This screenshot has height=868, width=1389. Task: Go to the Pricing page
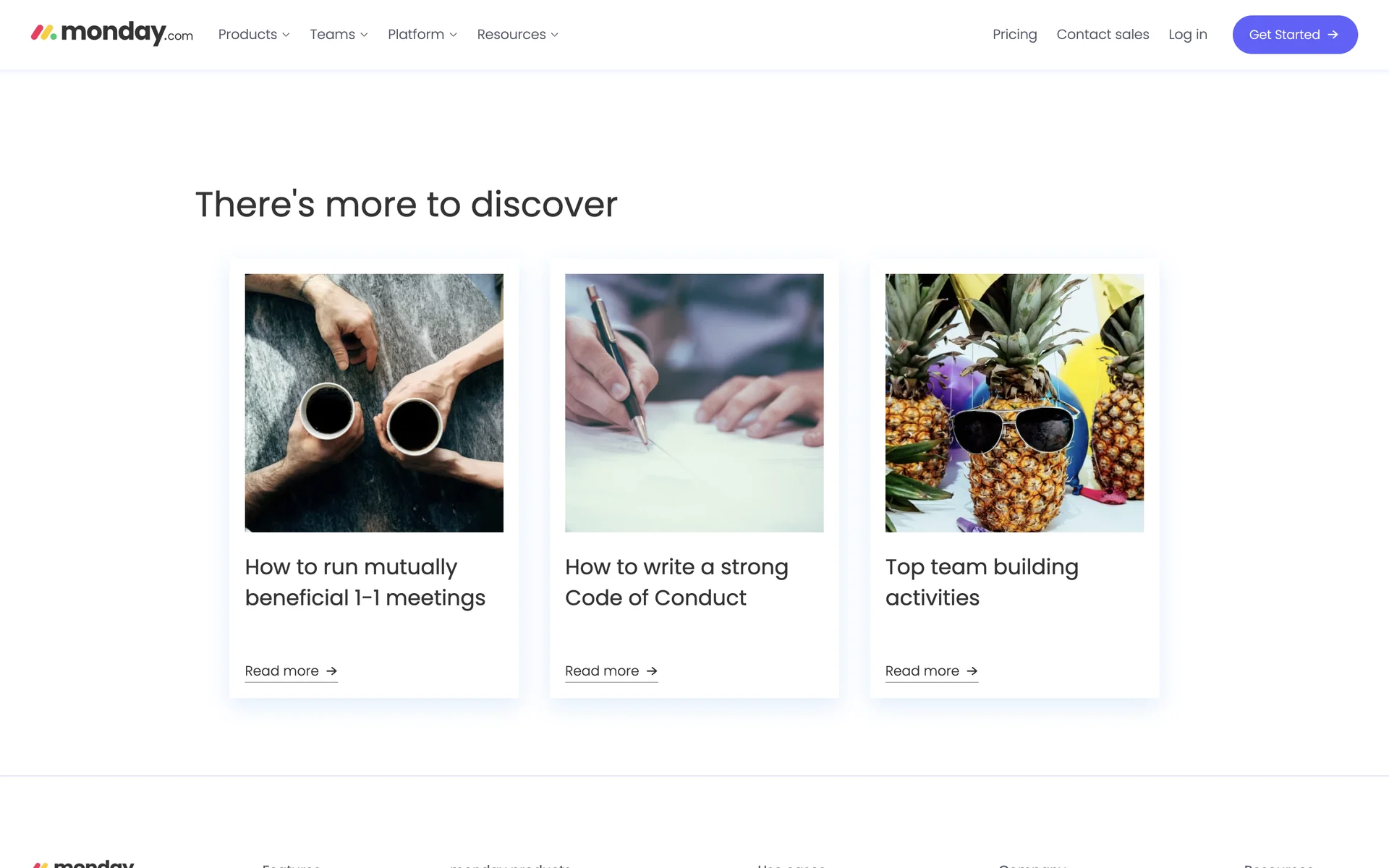coord(1014,35)
